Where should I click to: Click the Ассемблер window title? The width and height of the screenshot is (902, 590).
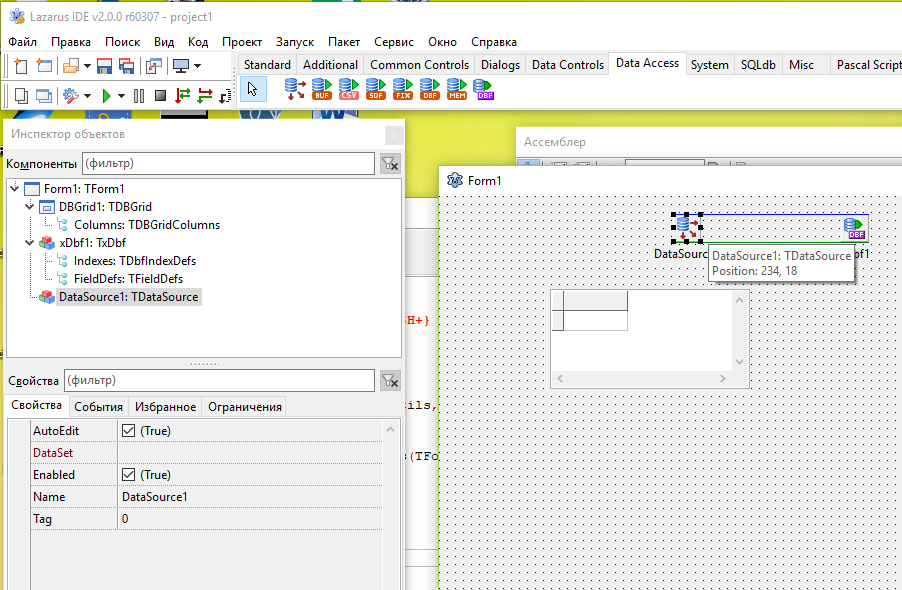(555, 142)
